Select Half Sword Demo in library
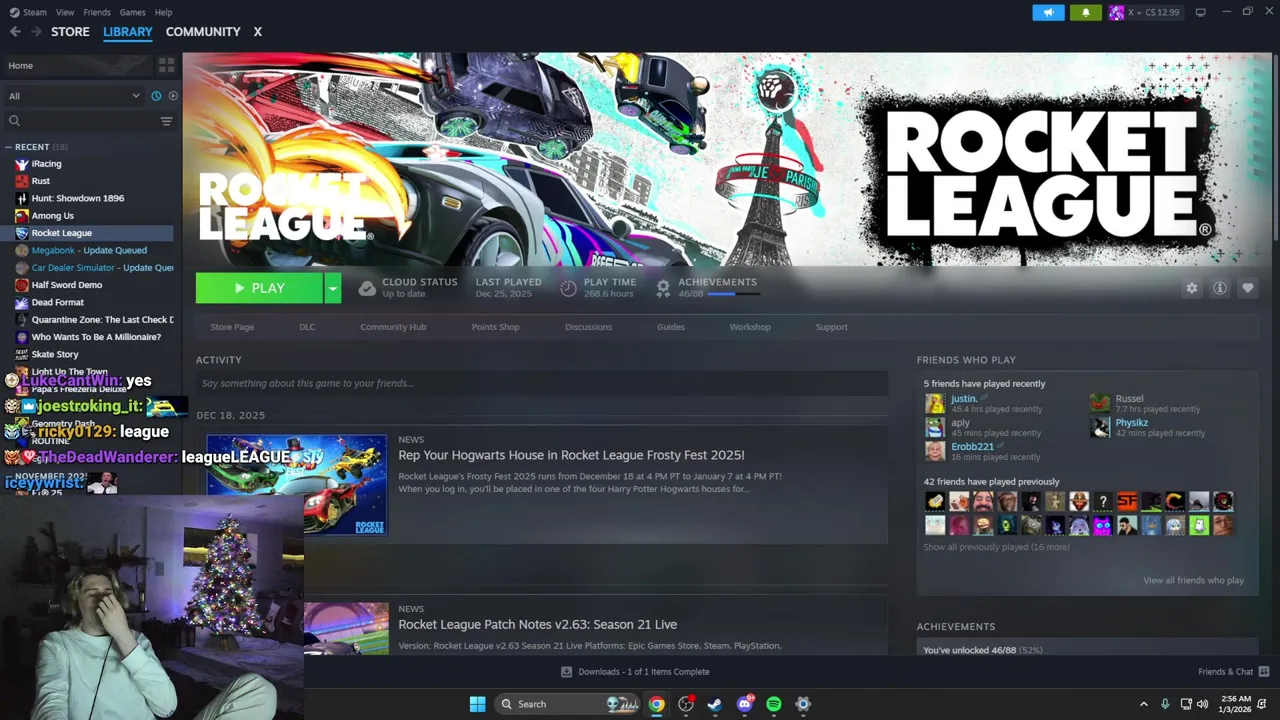Screen dimensions: 1280x720 click(x=67, y=285)
